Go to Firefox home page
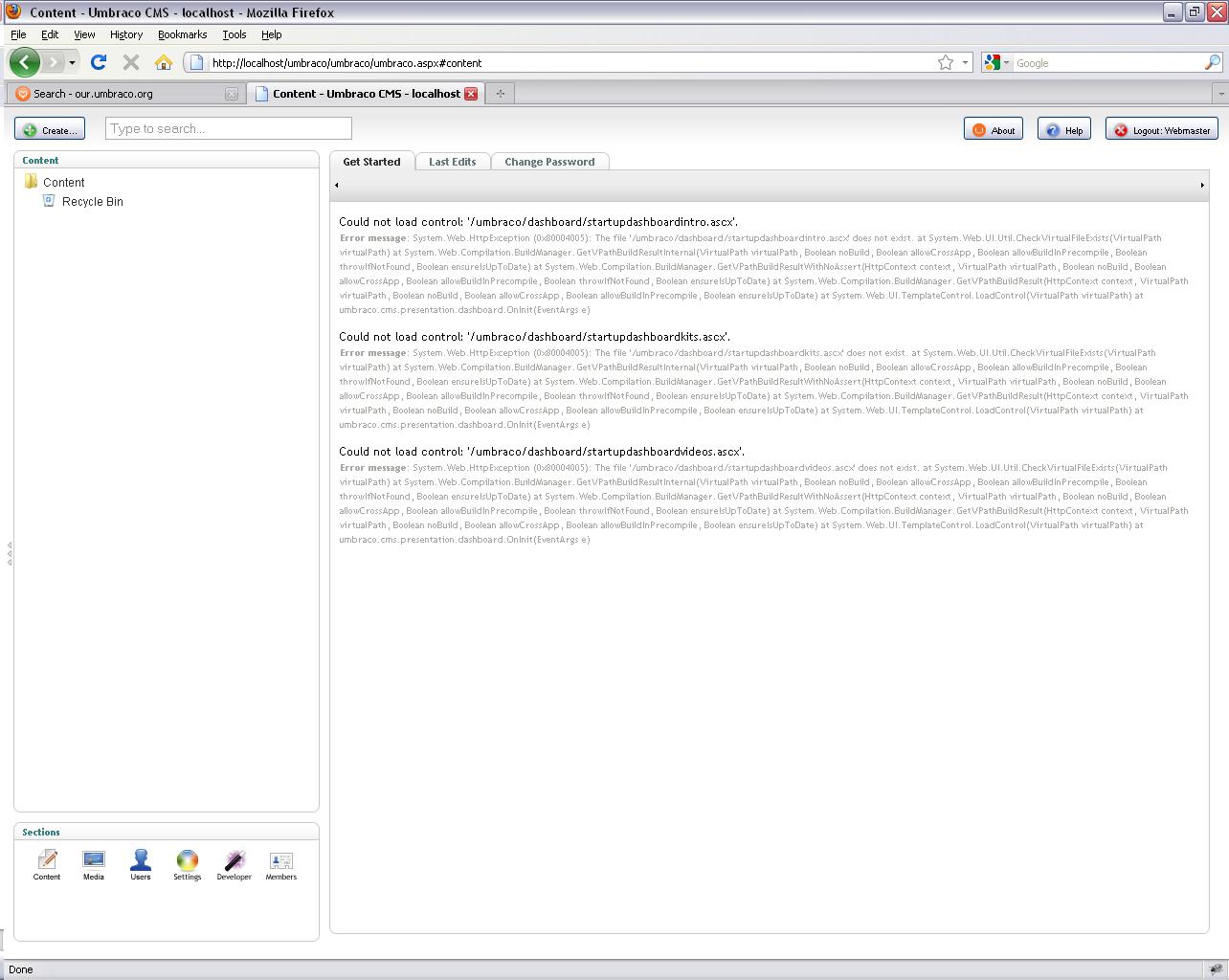The width and height of the screenshot is (1229, 980). pyautogui.click(x=164, y=62)
